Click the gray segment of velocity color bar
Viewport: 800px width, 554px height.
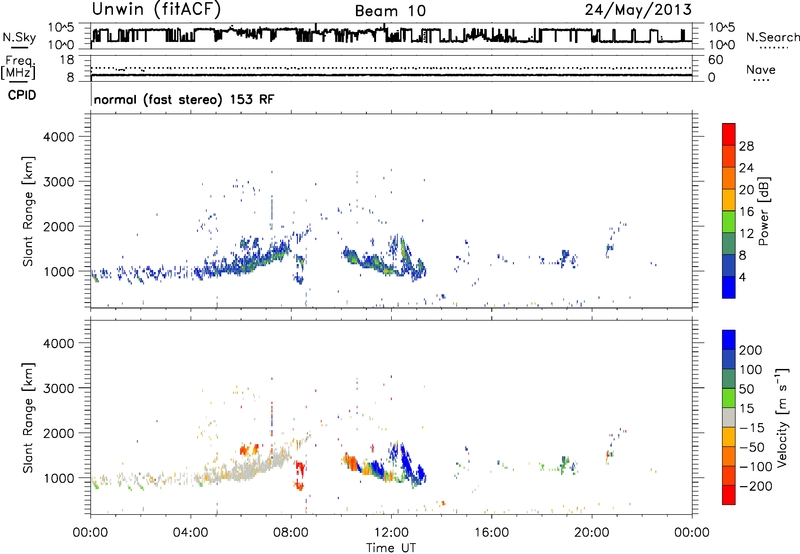(x=729, y=418)
